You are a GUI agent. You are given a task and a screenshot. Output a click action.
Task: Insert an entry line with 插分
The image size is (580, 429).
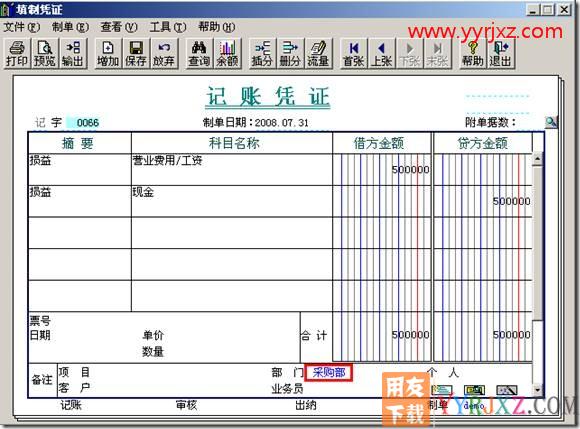[262, 54]
